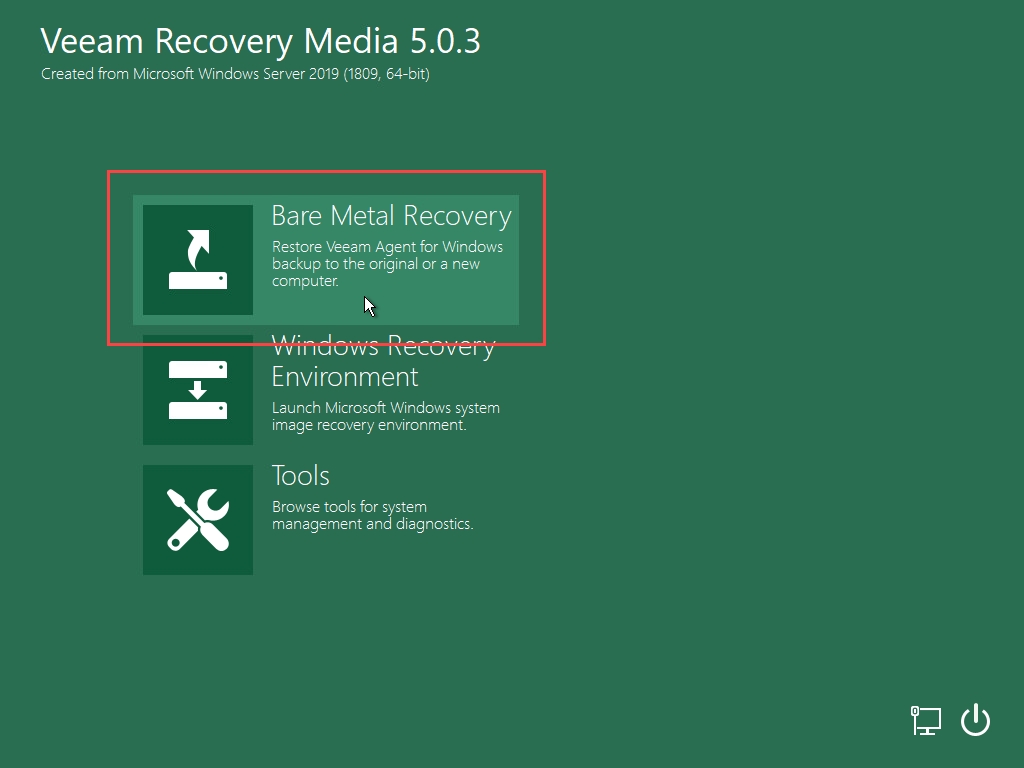Open Tools using the wrench and screwdriver icon
The width and height of the screenshot is (1024, 768).
pos(197,520)
